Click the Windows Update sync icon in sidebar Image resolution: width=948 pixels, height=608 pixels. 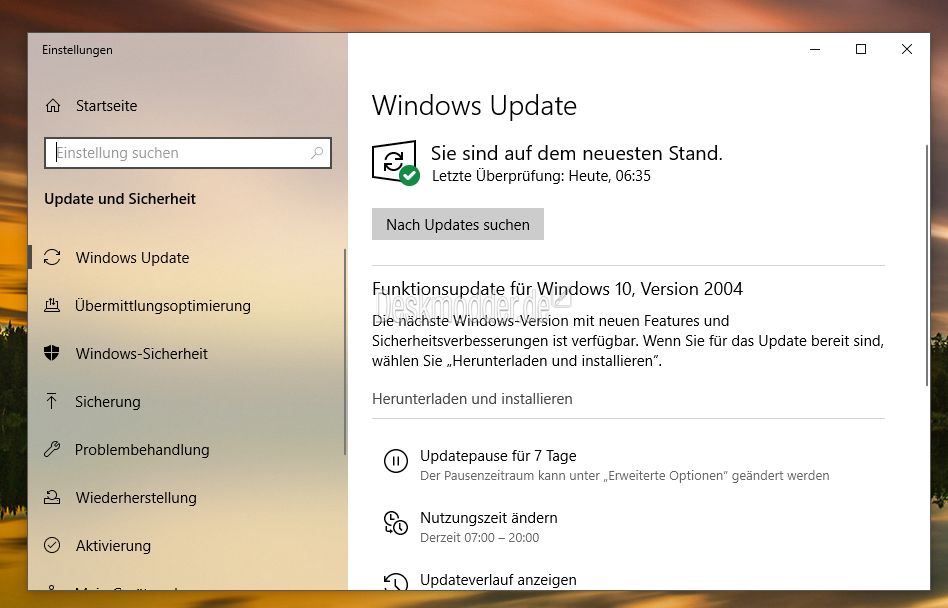pos(52,257)
